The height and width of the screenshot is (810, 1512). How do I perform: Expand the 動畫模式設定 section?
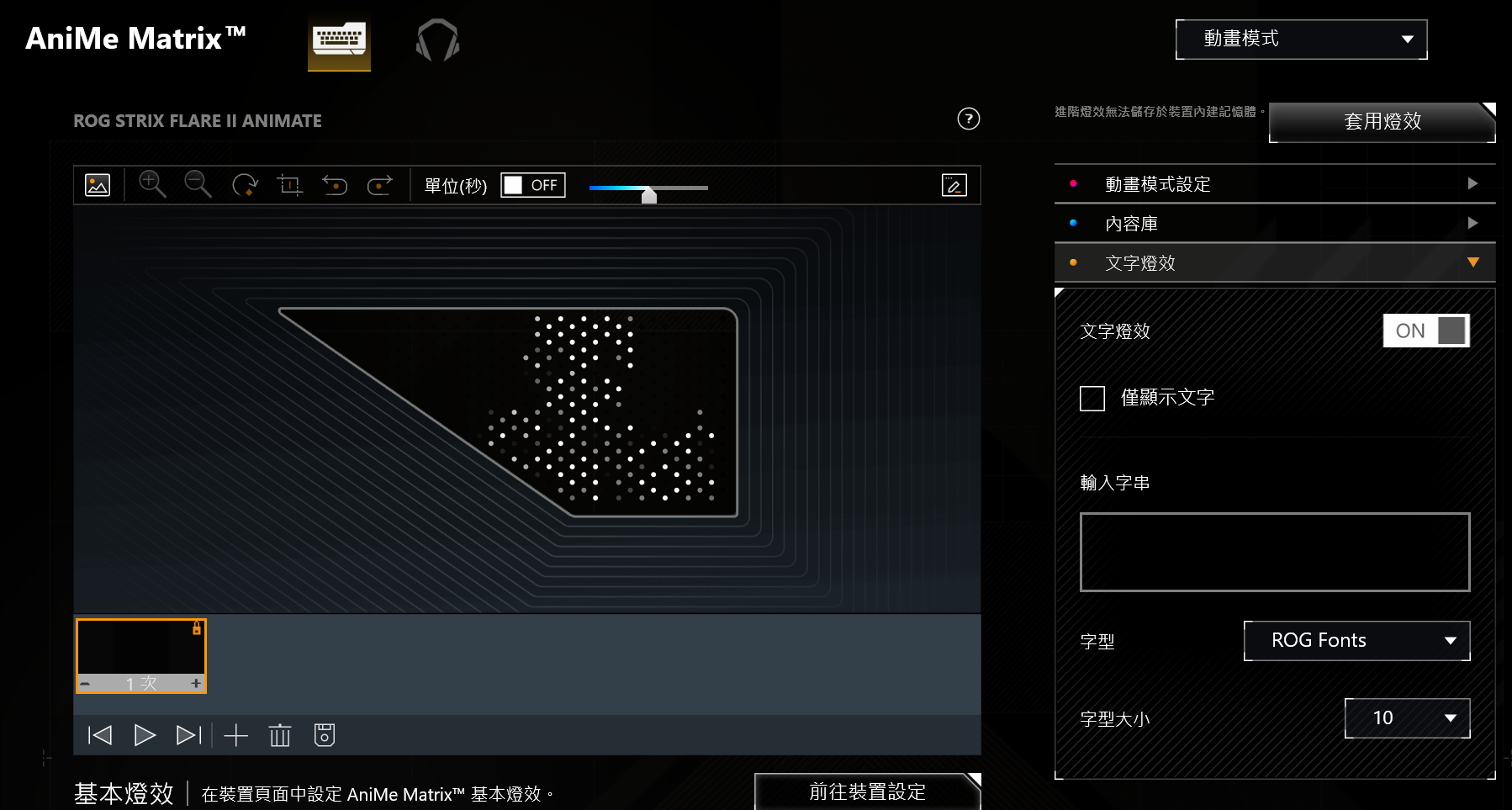pyautogui.click(x=1275, y=183)
